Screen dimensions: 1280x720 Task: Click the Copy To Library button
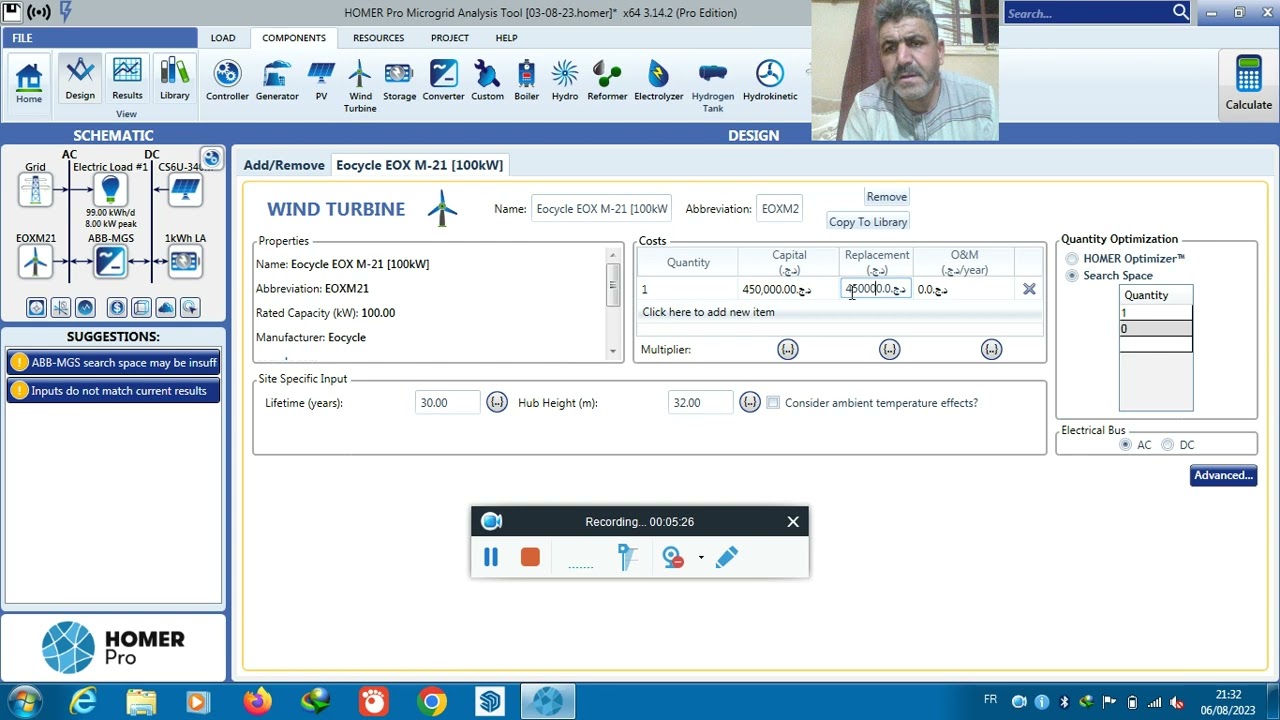(868, 222)
